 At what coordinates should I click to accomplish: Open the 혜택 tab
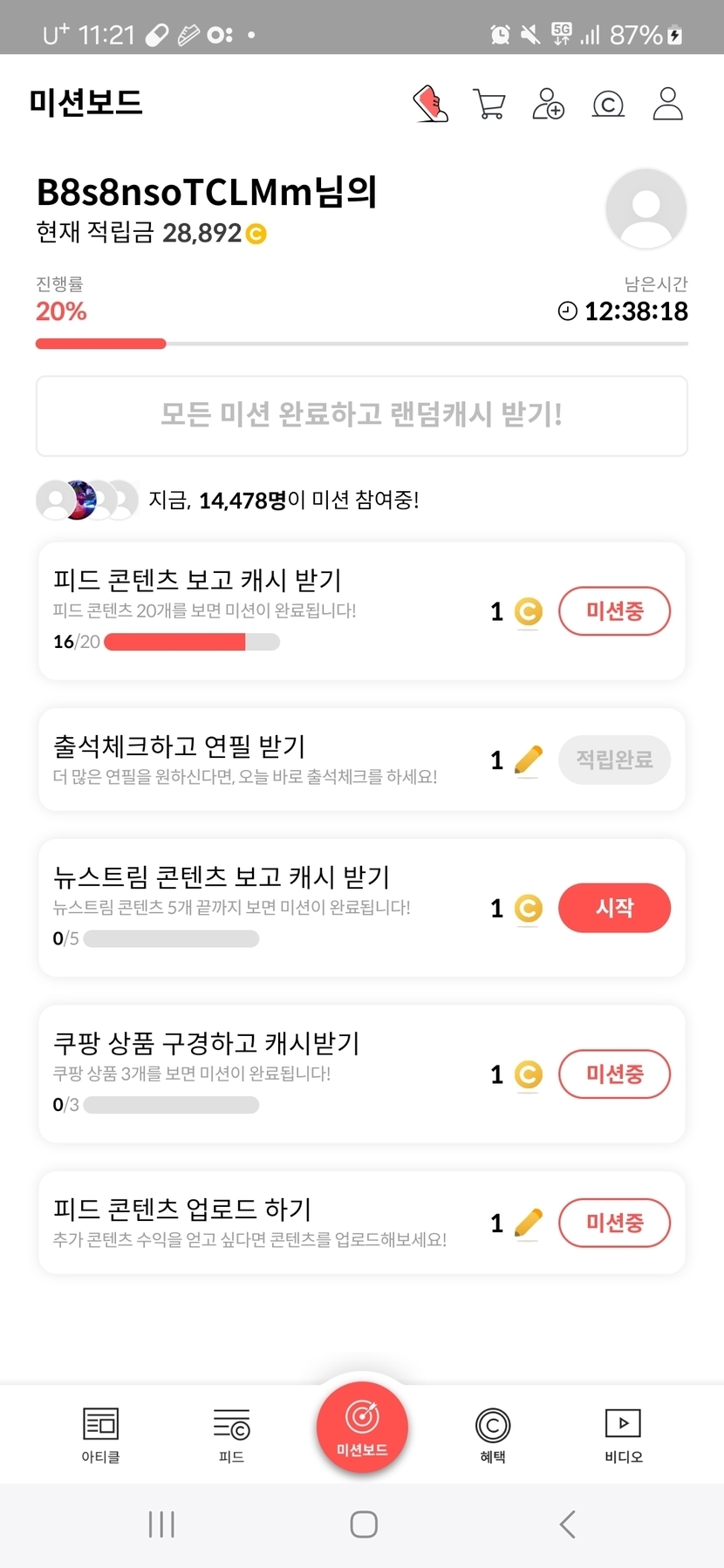point(493,1435)
